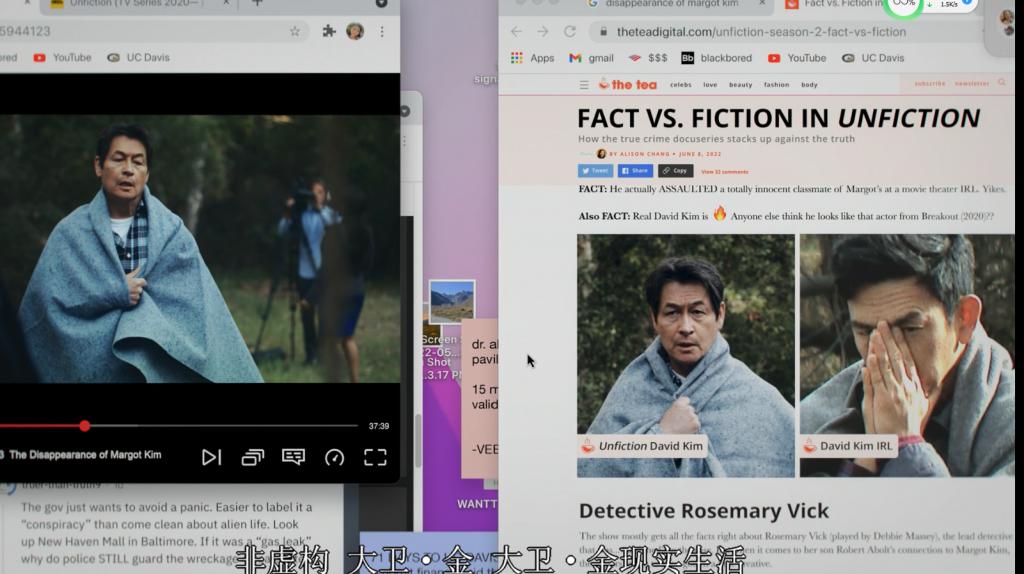Open the UC Davis bookmark in the right browser
Screen dimensions: 1024x574
click(x=873, y=58)
